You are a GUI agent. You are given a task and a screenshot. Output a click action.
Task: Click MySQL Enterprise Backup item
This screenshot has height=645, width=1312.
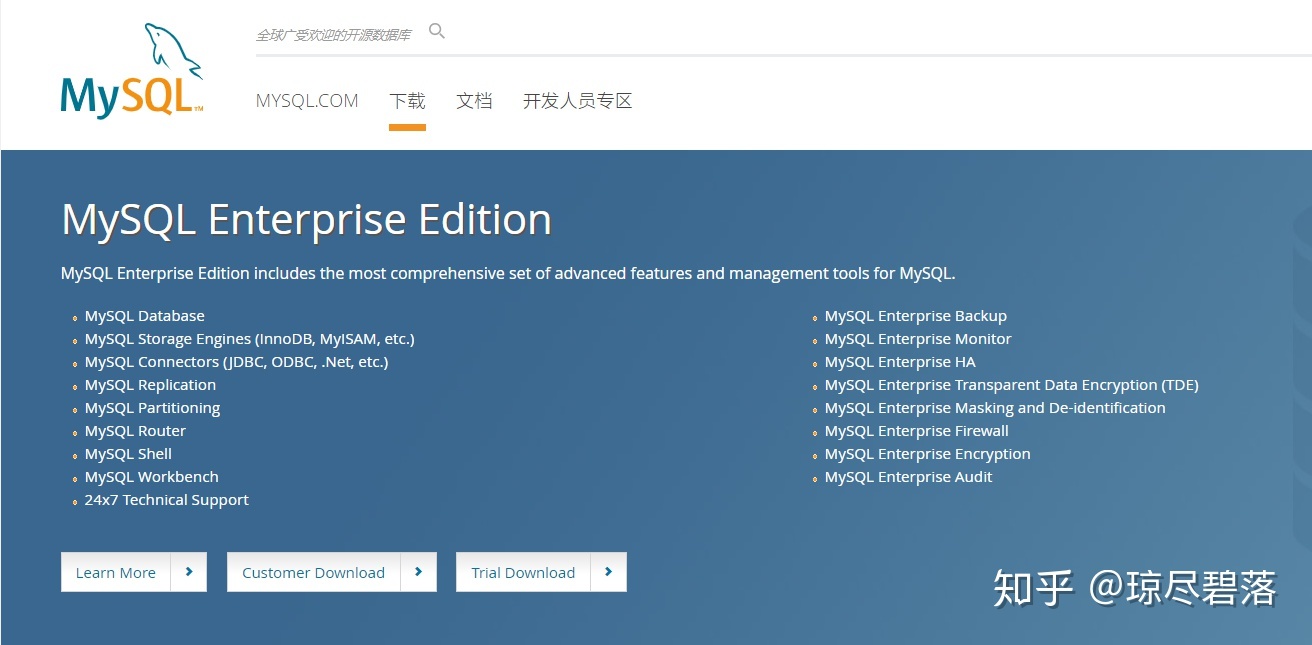(916, 316)
